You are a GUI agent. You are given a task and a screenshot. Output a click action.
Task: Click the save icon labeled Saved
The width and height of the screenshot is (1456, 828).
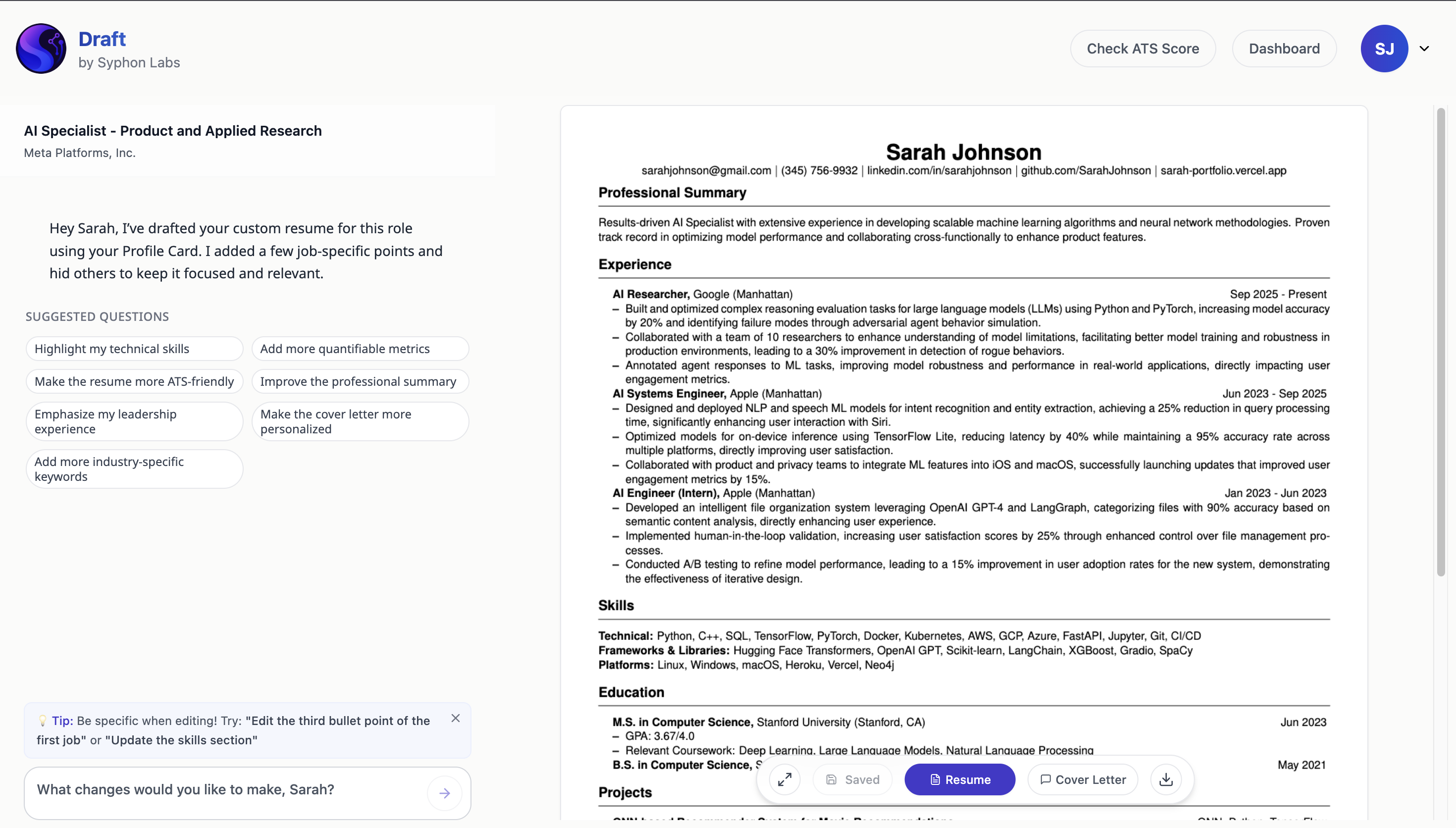(x=852, y=779)
